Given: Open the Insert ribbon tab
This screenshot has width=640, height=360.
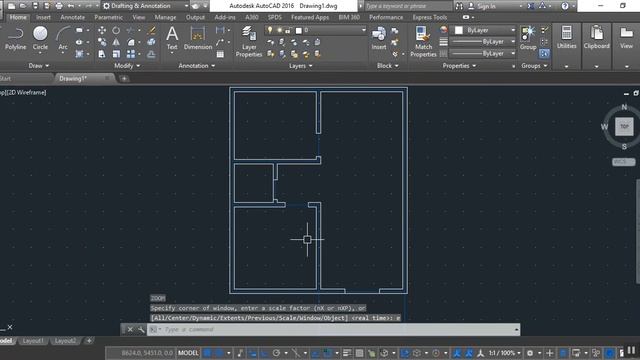Looking at the screenshot, I should (x=43, y=17).
